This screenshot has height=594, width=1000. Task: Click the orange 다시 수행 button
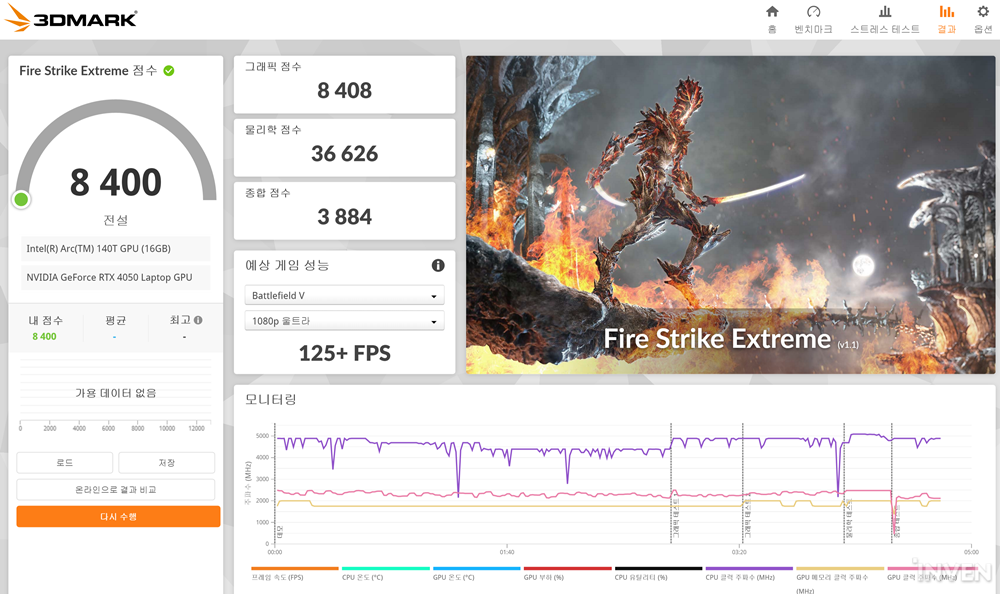[119, 517]
